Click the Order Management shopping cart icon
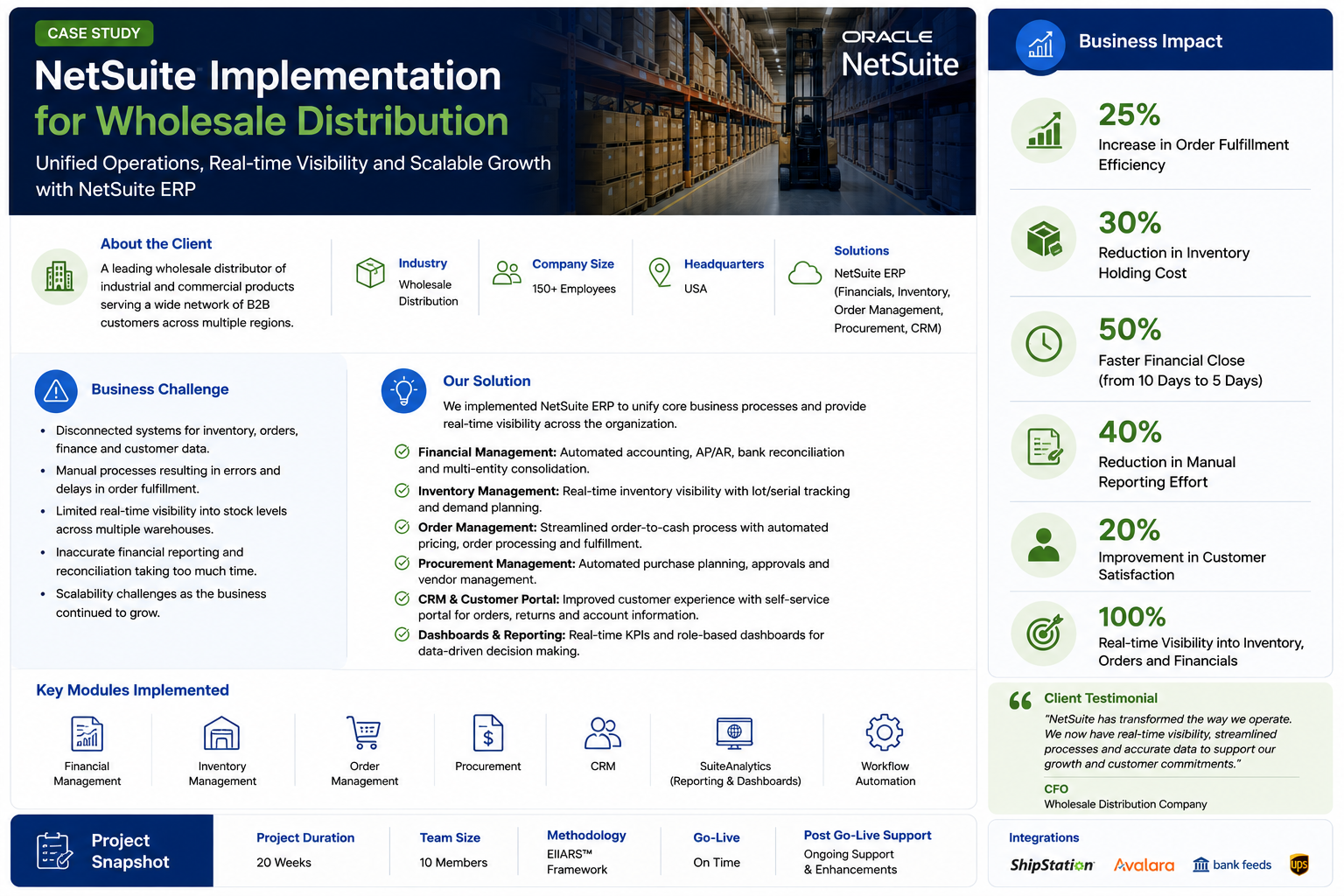Screen dimensions: 1344x896 (x=363, y=733)
